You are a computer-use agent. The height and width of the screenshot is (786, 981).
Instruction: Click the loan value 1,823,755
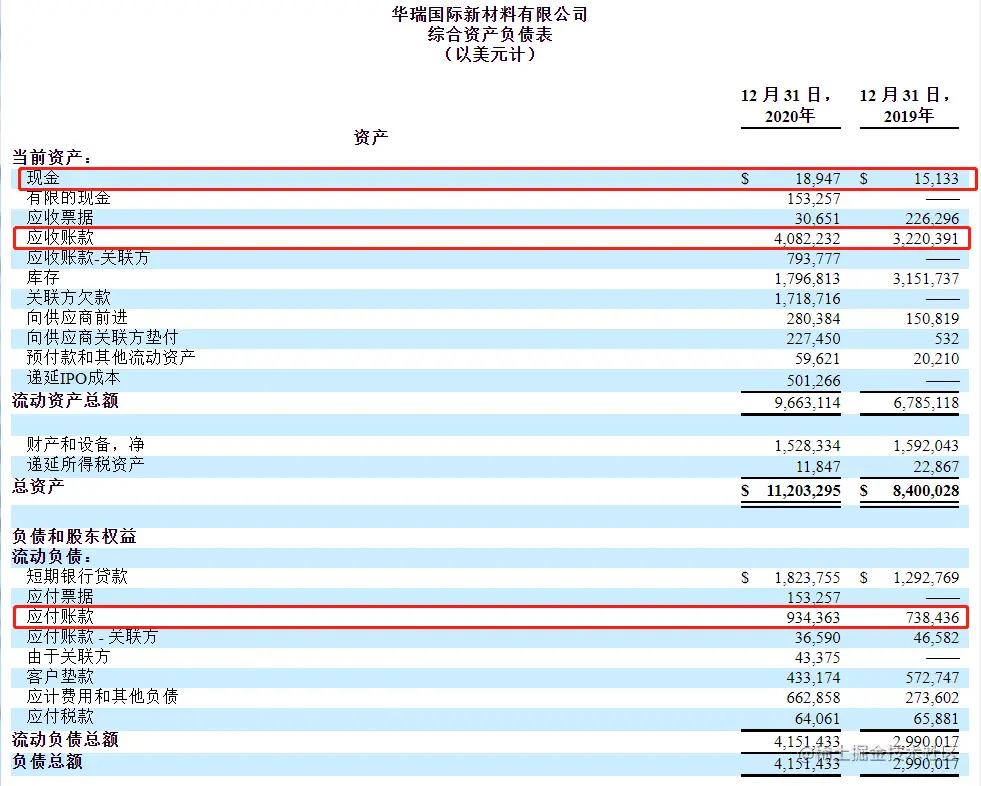coord(807,578)
